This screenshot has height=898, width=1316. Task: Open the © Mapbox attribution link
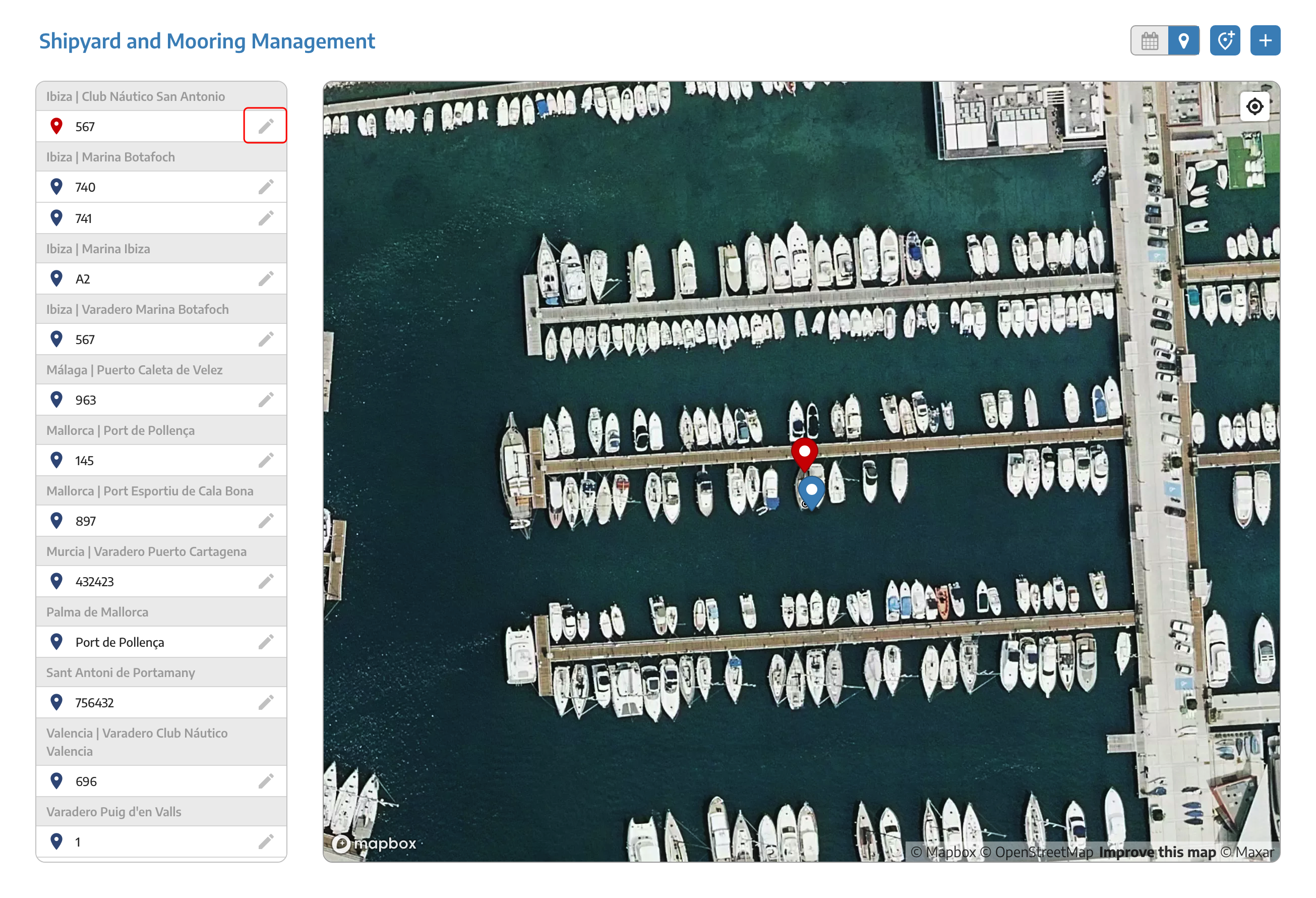(943, 853)
